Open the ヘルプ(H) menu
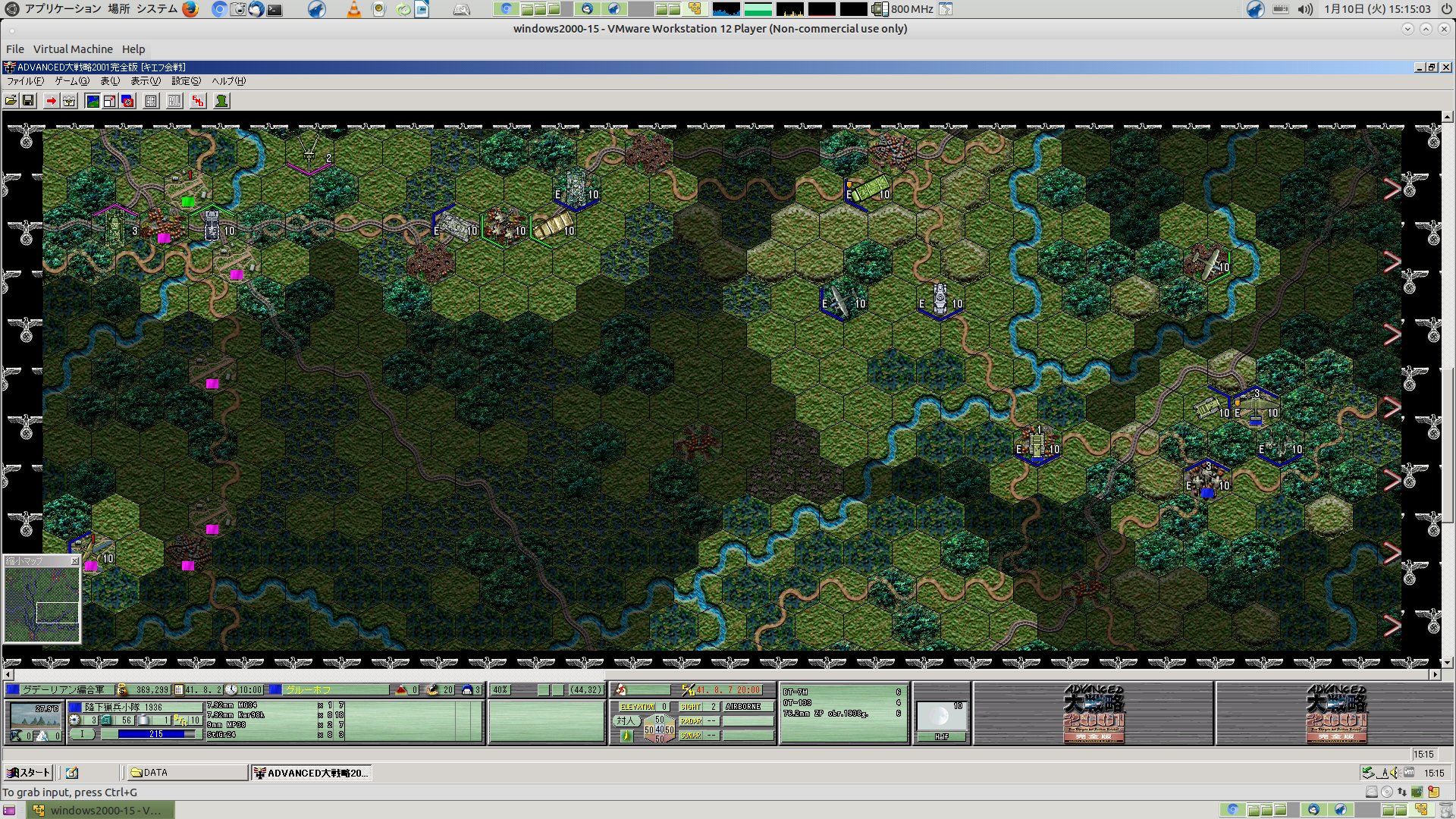 [228, 81]
